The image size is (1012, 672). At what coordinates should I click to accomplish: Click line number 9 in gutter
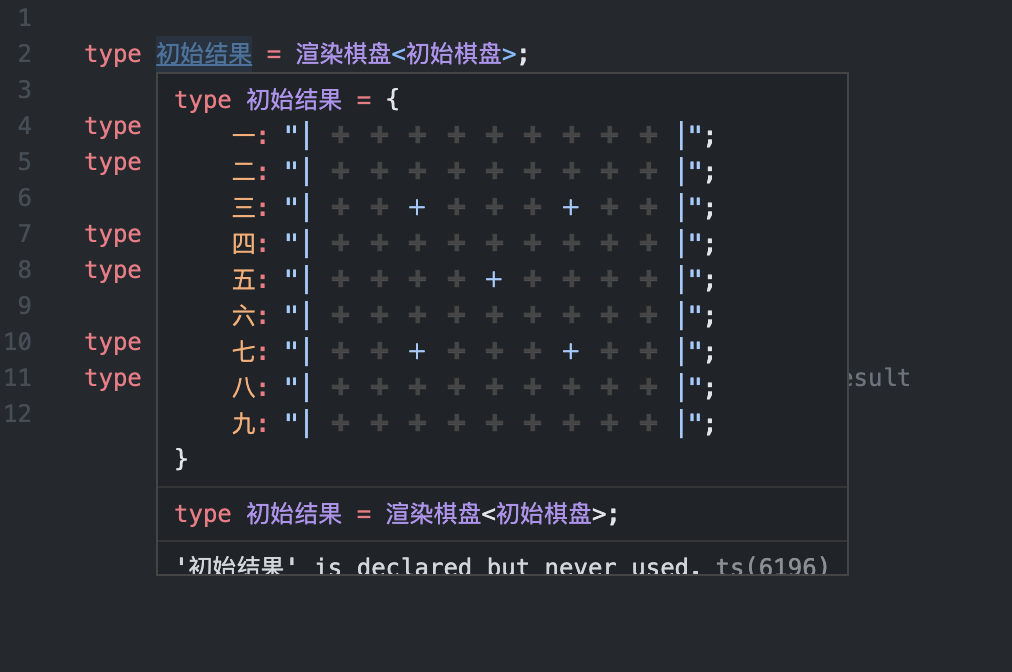(x=25, y=305)
